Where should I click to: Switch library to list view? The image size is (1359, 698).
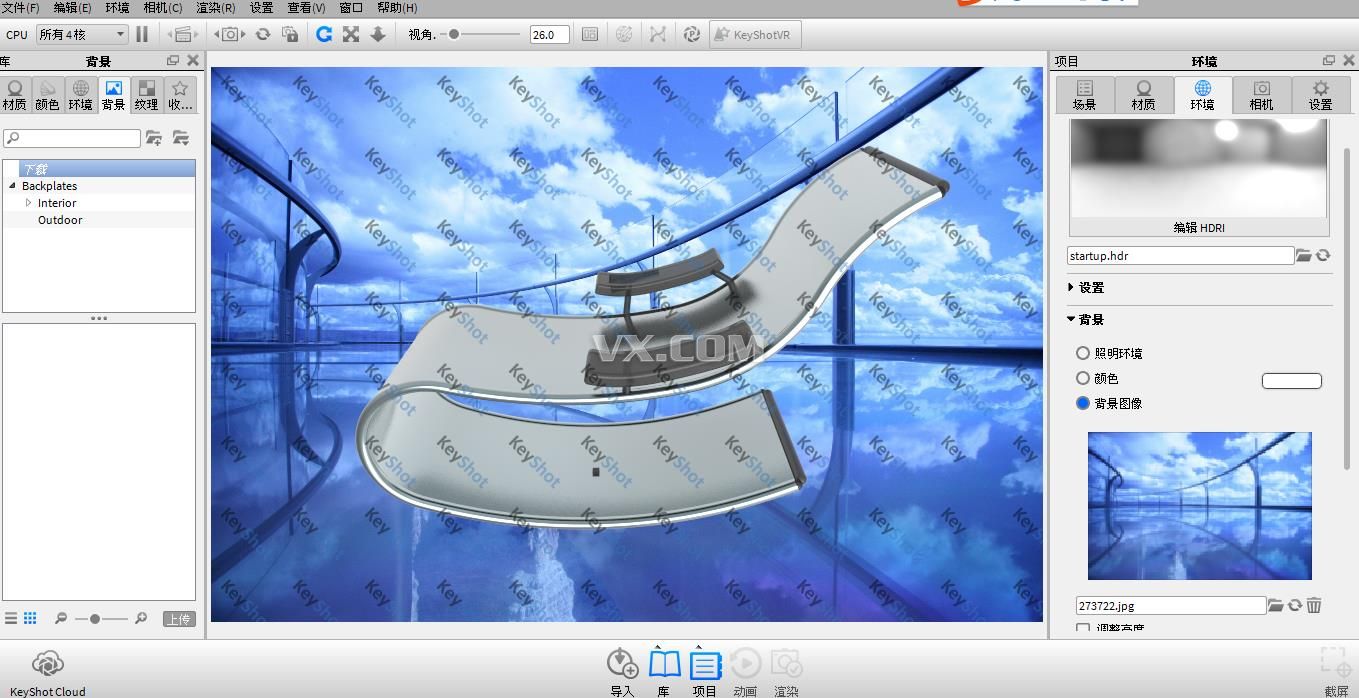(x=11, y=618)
